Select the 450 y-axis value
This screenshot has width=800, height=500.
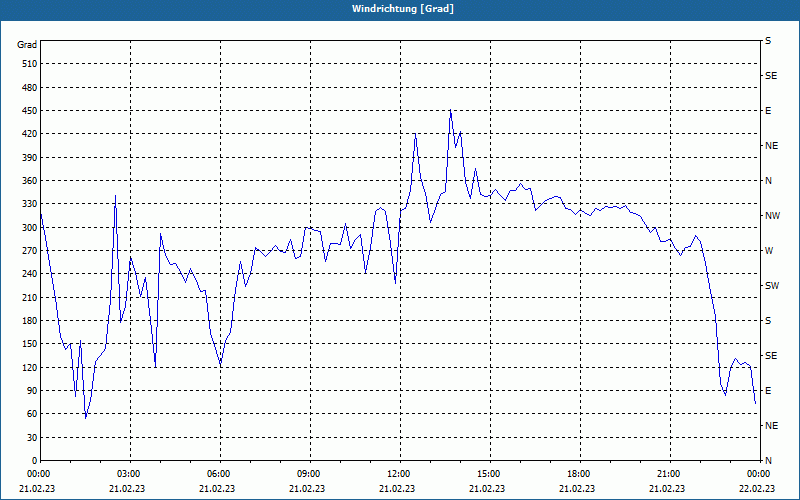[30, 111]
